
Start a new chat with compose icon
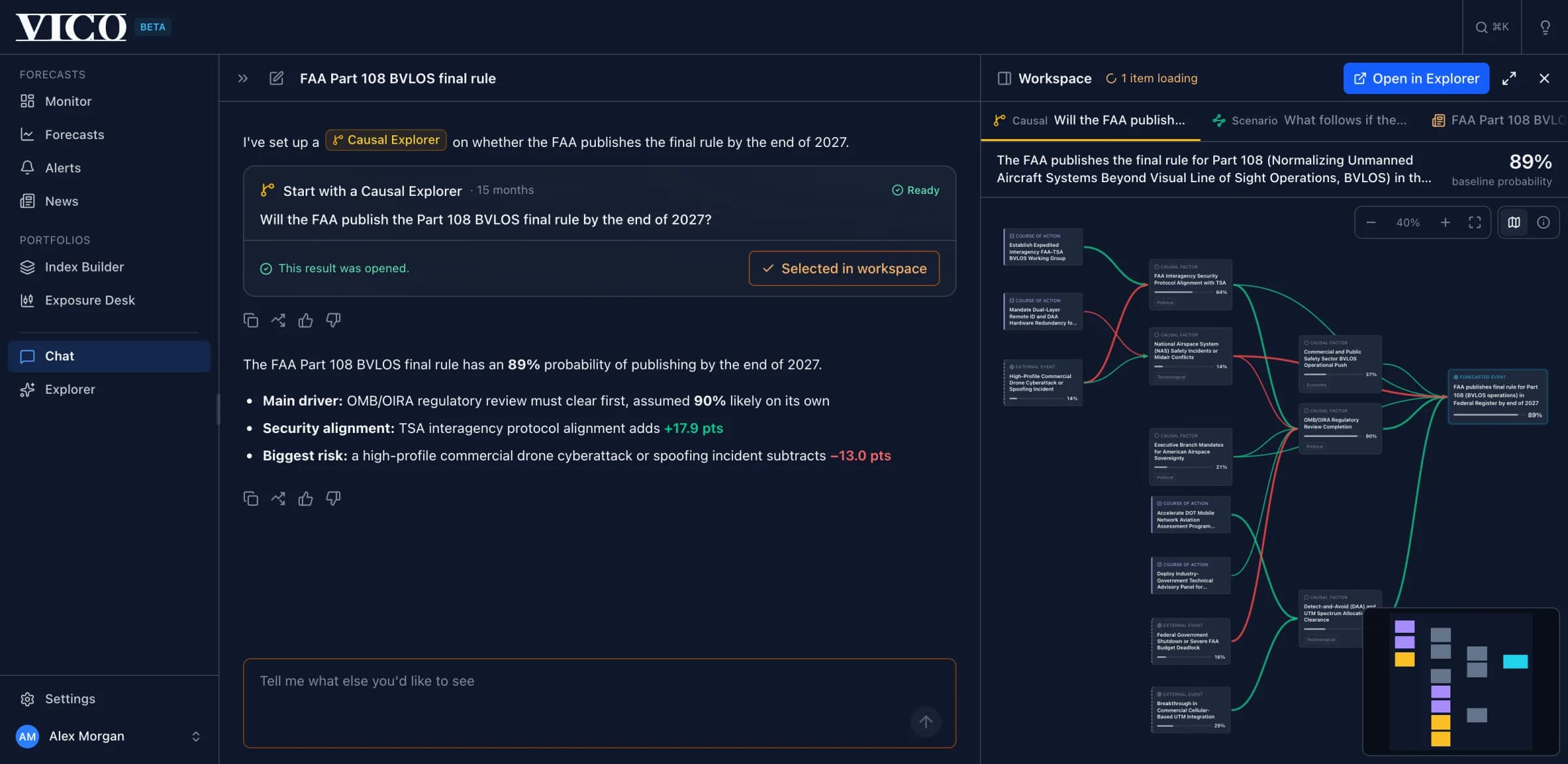point(276,78)
